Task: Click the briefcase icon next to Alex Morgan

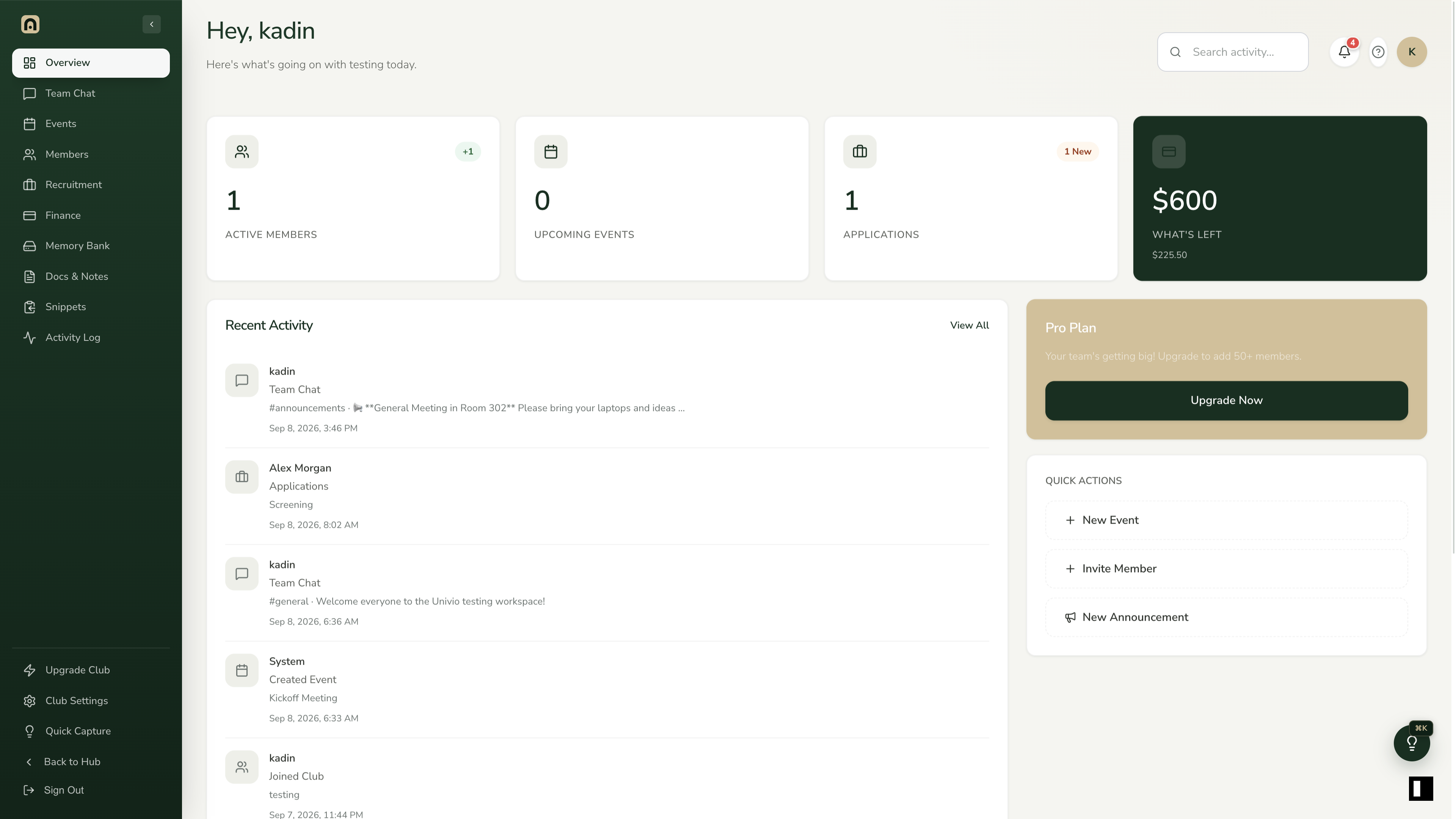Action: 242,477
